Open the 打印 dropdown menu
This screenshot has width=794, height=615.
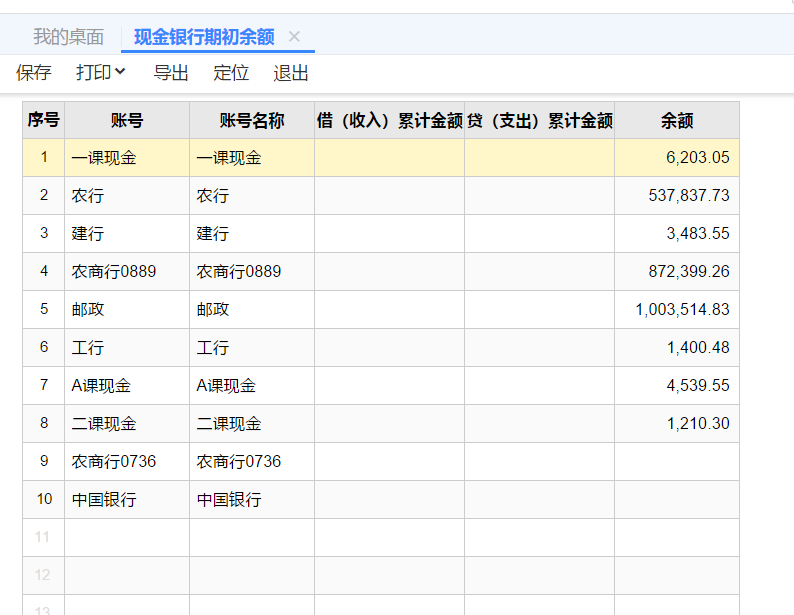tap(101, 72)
